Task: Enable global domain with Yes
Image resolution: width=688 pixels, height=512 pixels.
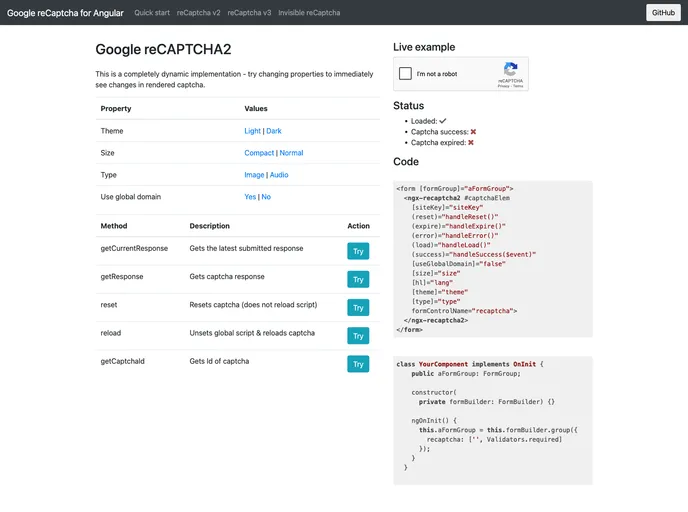Action: [x=250, y=197]
